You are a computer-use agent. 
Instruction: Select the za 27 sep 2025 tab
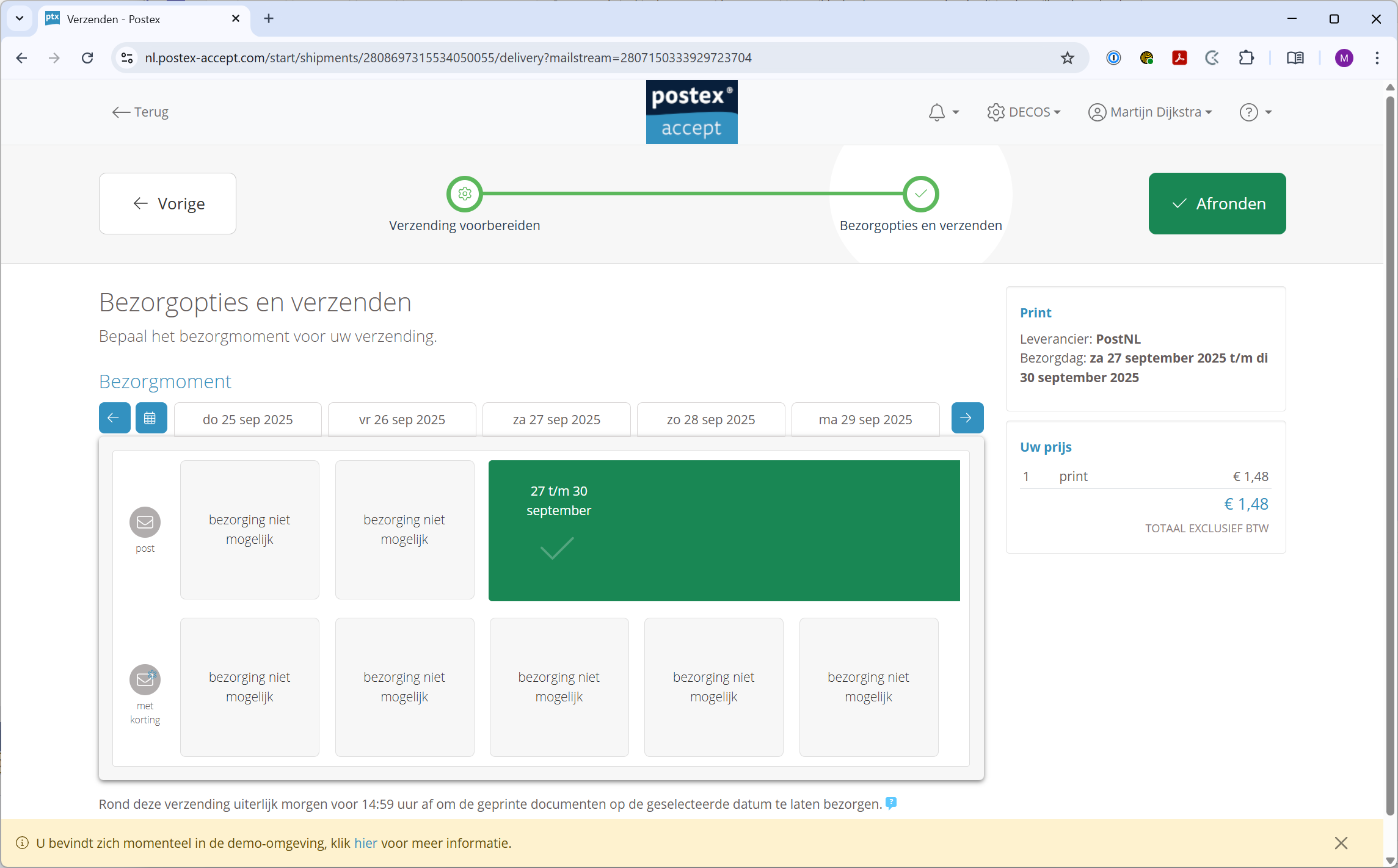[x=556, y=419]
